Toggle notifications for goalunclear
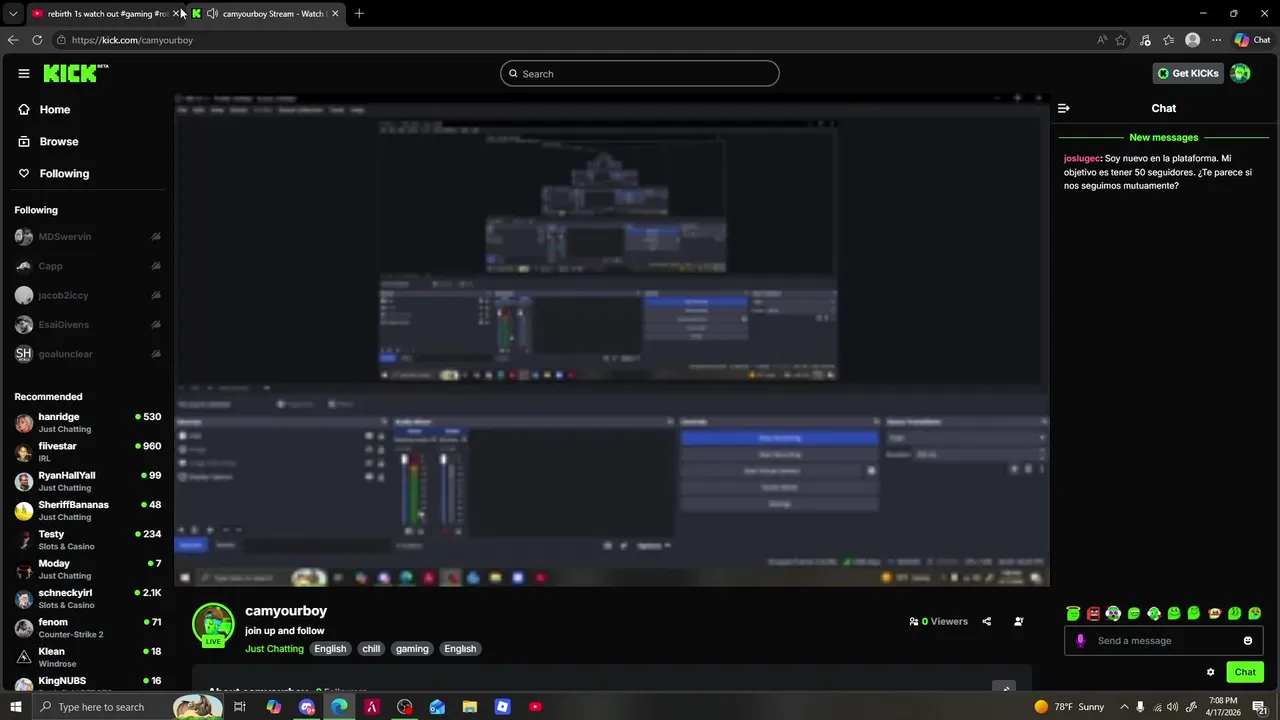Image resolution: width=1280 pixels, height=720 pixels. tap(156, 354)
